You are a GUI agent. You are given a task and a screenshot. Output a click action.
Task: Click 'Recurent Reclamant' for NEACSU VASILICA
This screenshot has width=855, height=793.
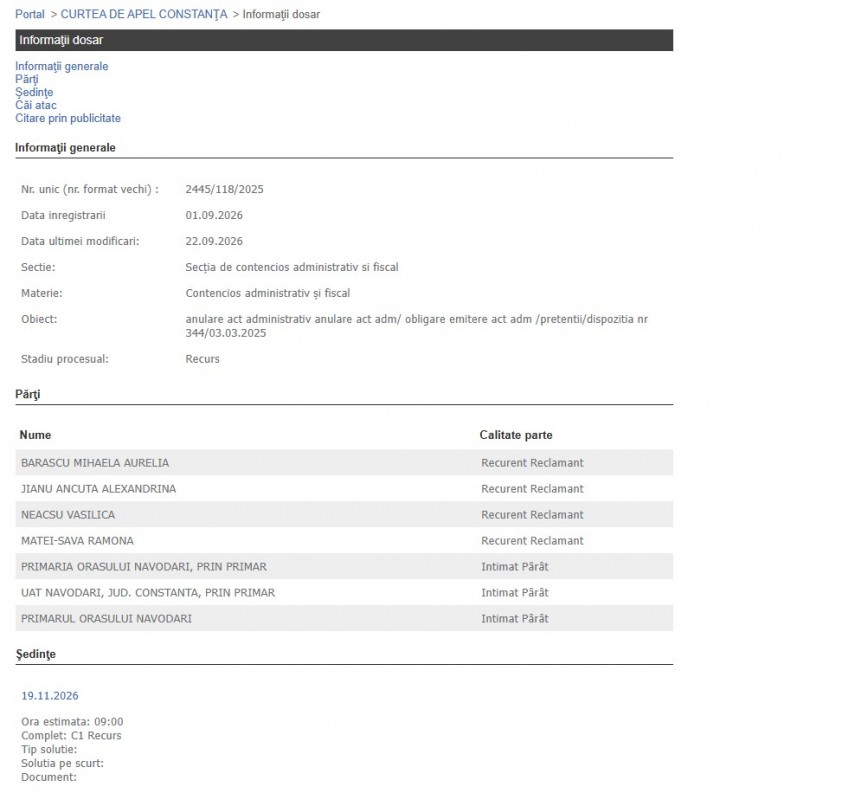(x=532, y=515)
